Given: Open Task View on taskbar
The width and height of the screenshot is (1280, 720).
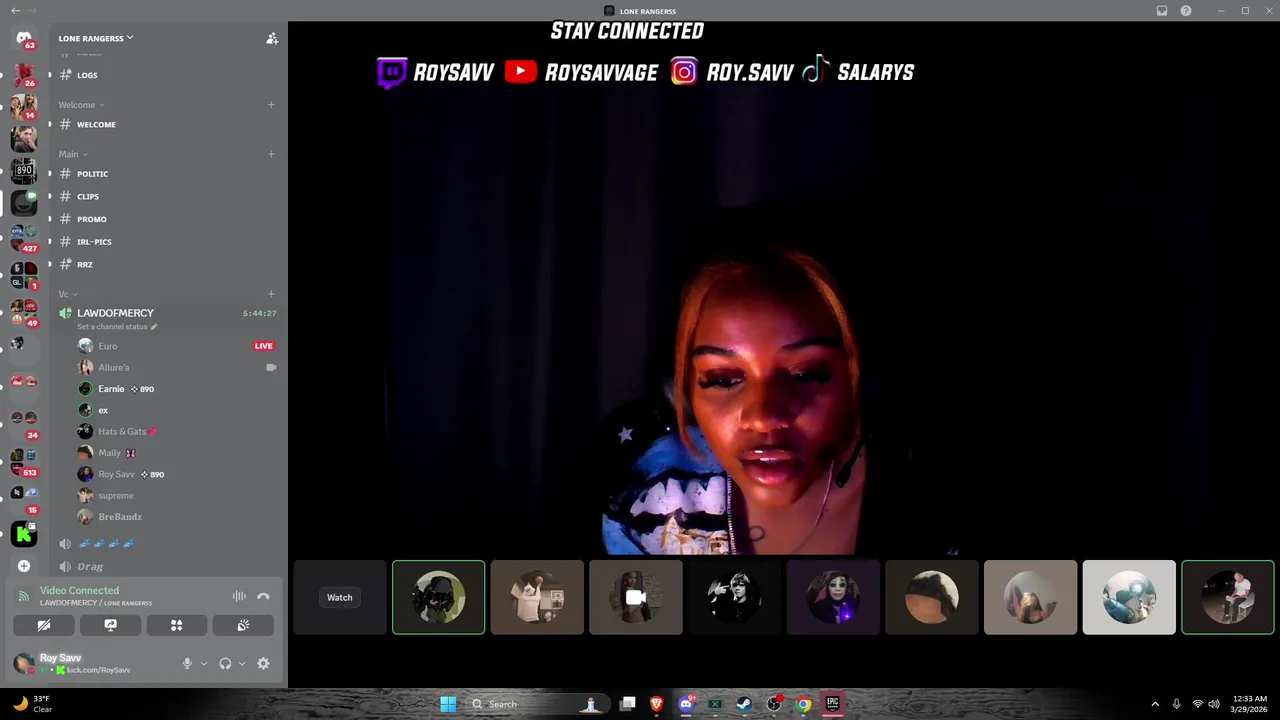Looking at the screenshot, I should pos(627,704).
